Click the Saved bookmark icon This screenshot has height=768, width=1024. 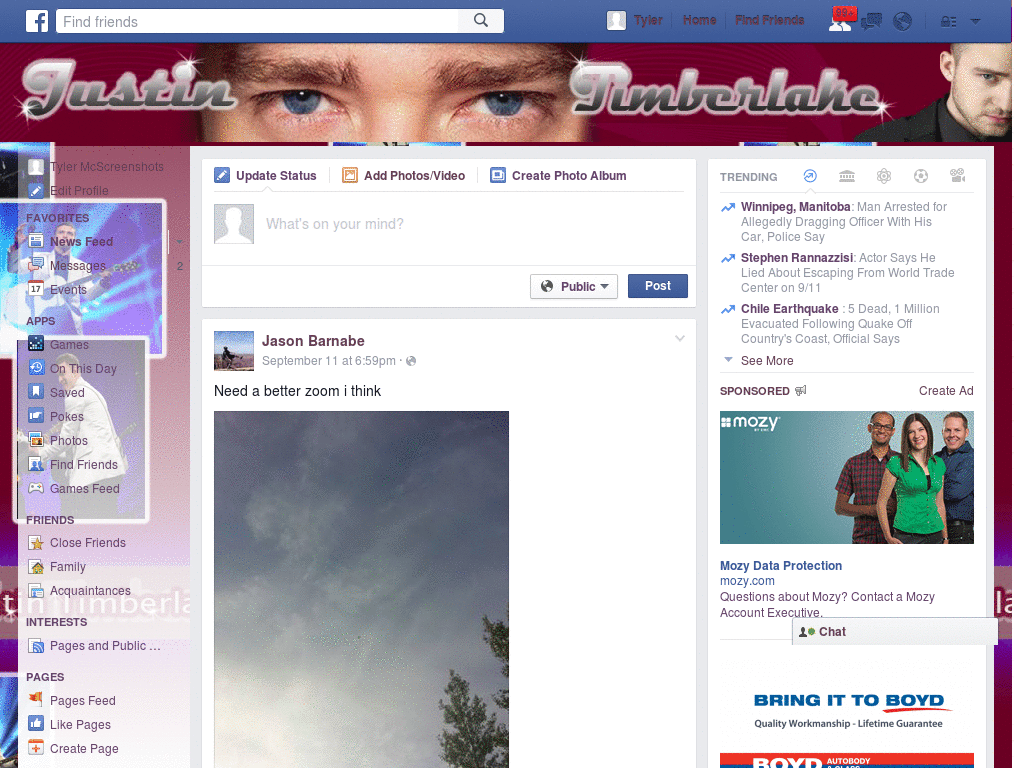[x=36, y=392]
